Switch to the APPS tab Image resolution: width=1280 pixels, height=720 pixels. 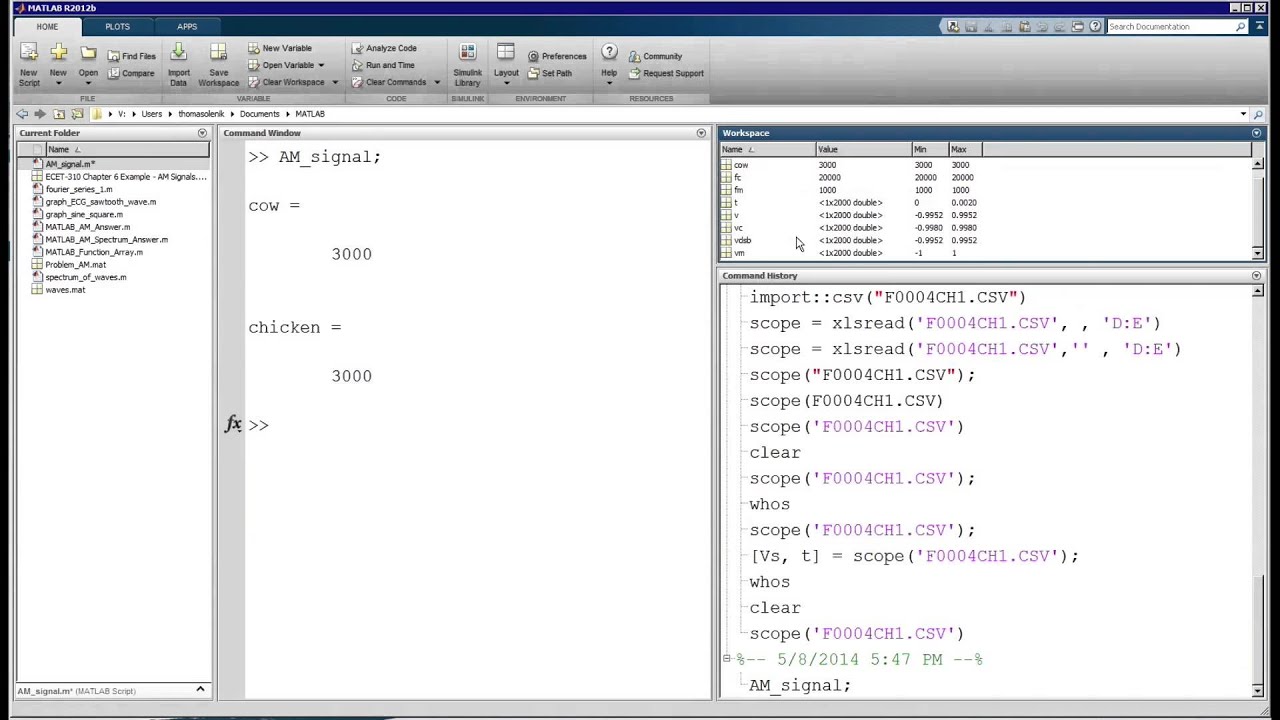tap(187, 27)
